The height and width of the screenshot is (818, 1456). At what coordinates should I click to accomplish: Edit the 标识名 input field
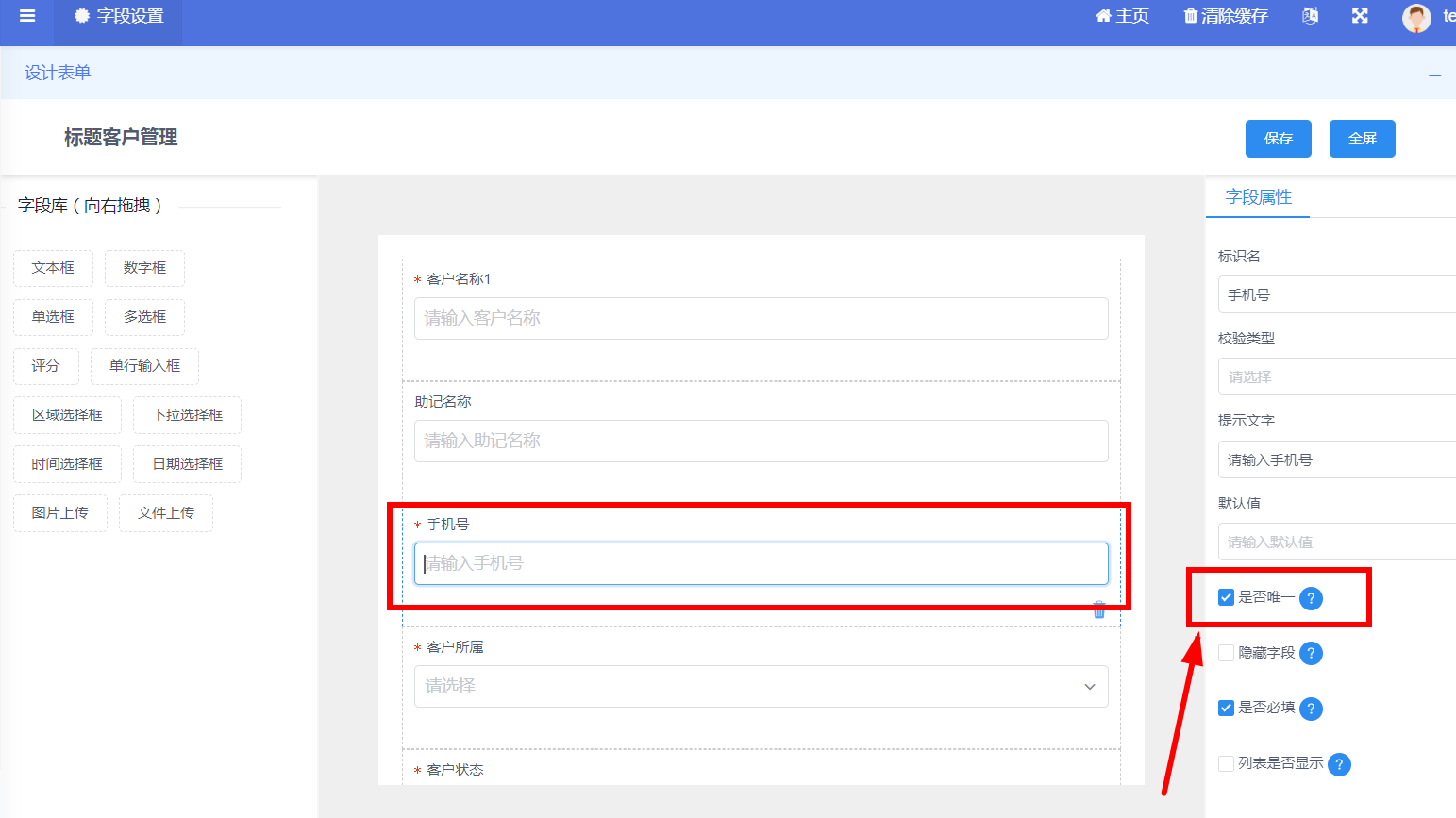pyautogui.click(x=1337, y=295)
